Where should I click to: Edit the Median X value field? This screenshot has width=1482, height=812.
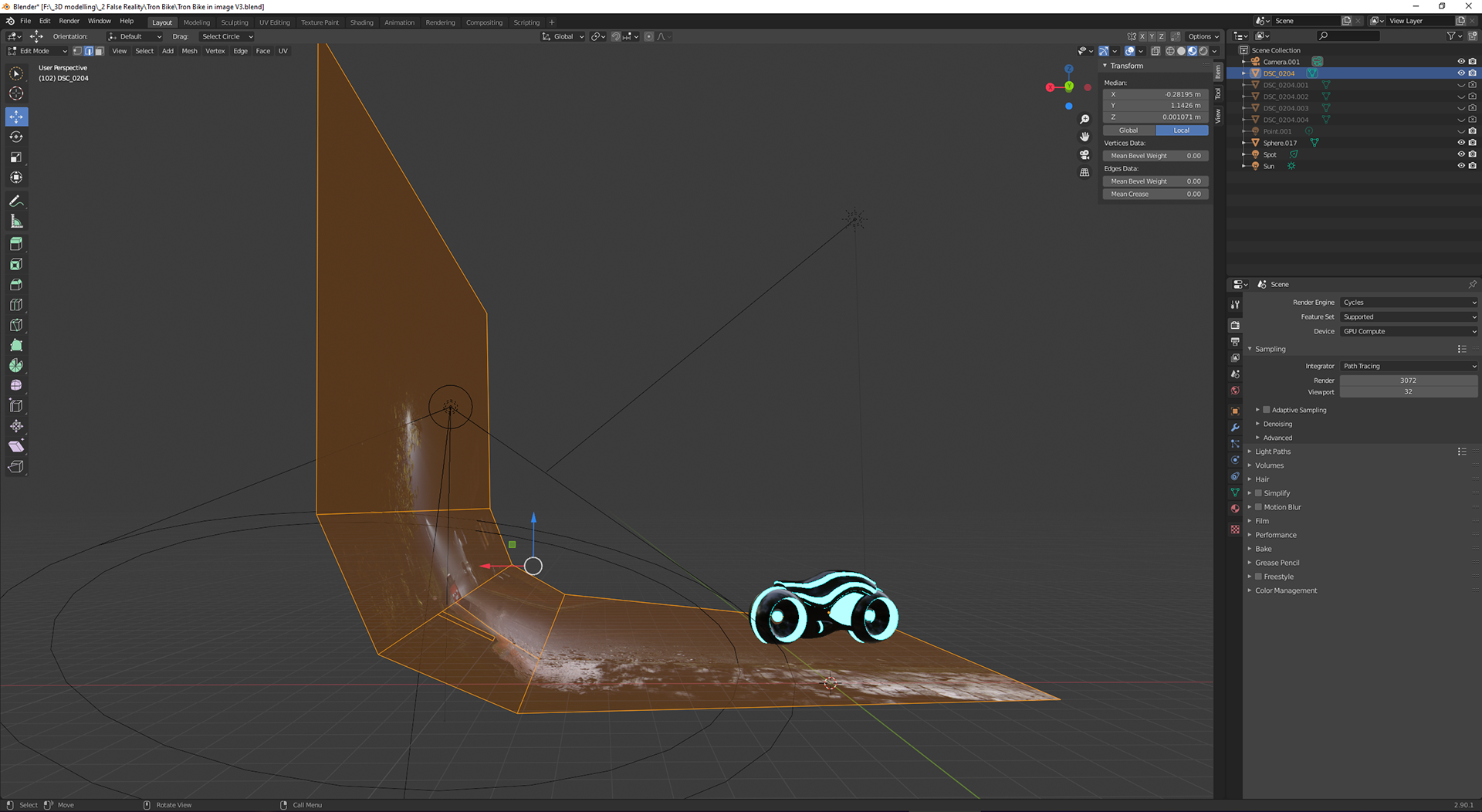1155,94
